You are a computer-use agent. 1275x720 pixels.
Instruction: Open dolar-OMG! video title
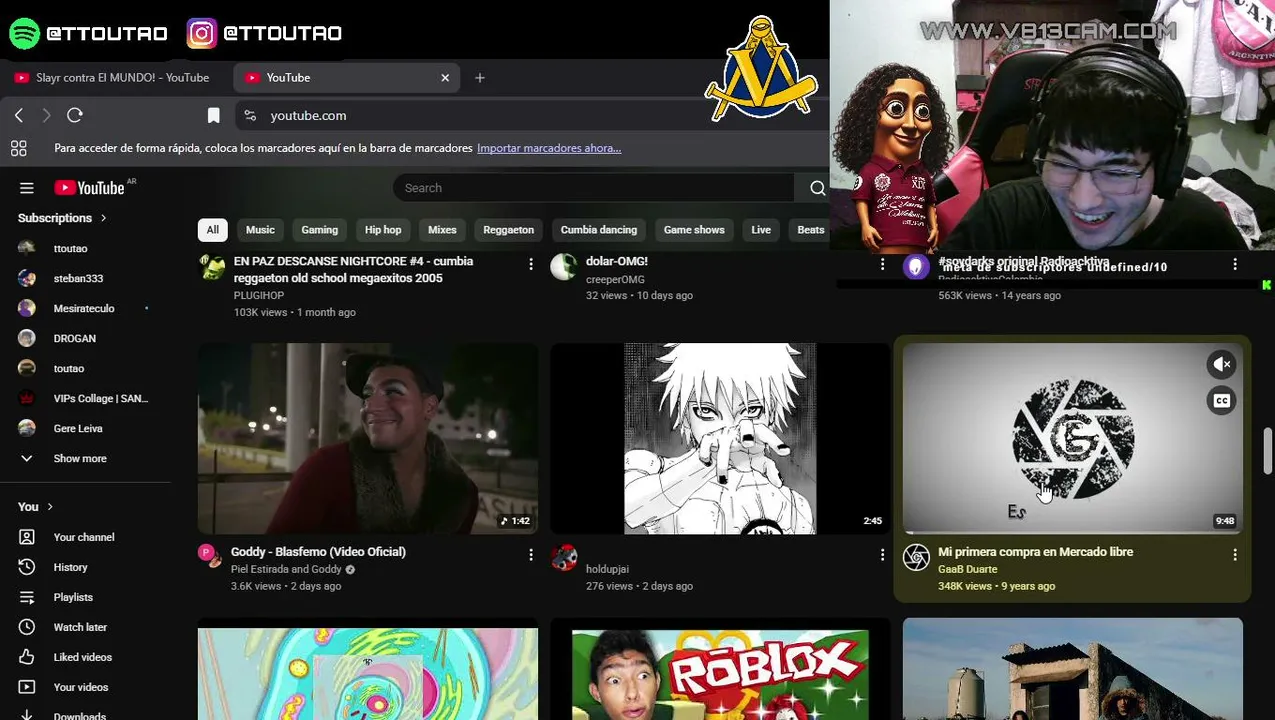point(617,261)
